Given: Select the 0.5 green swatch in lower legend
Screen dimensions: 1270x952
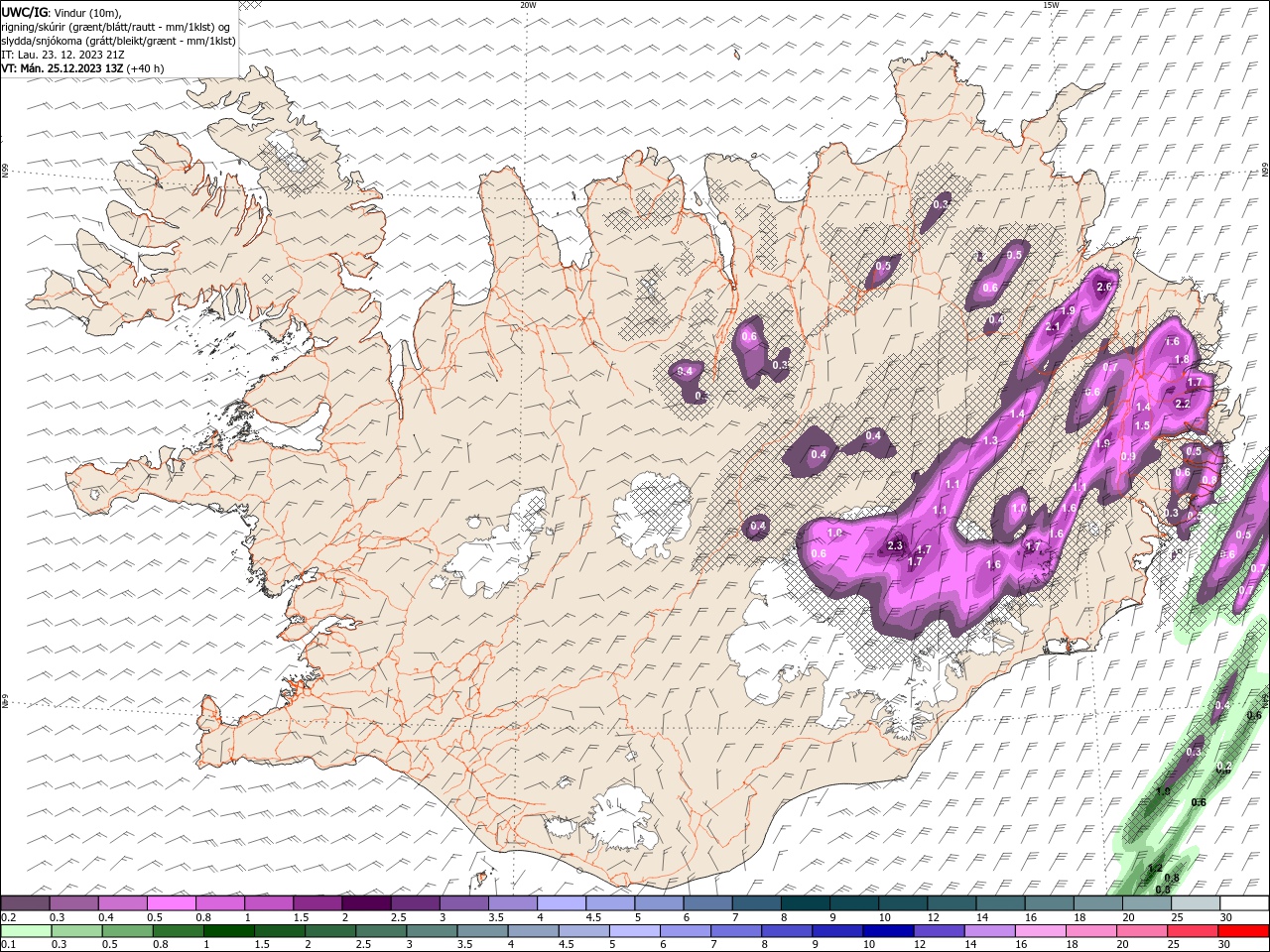Looking at the screenshot, I should click(x=127, y=931).
